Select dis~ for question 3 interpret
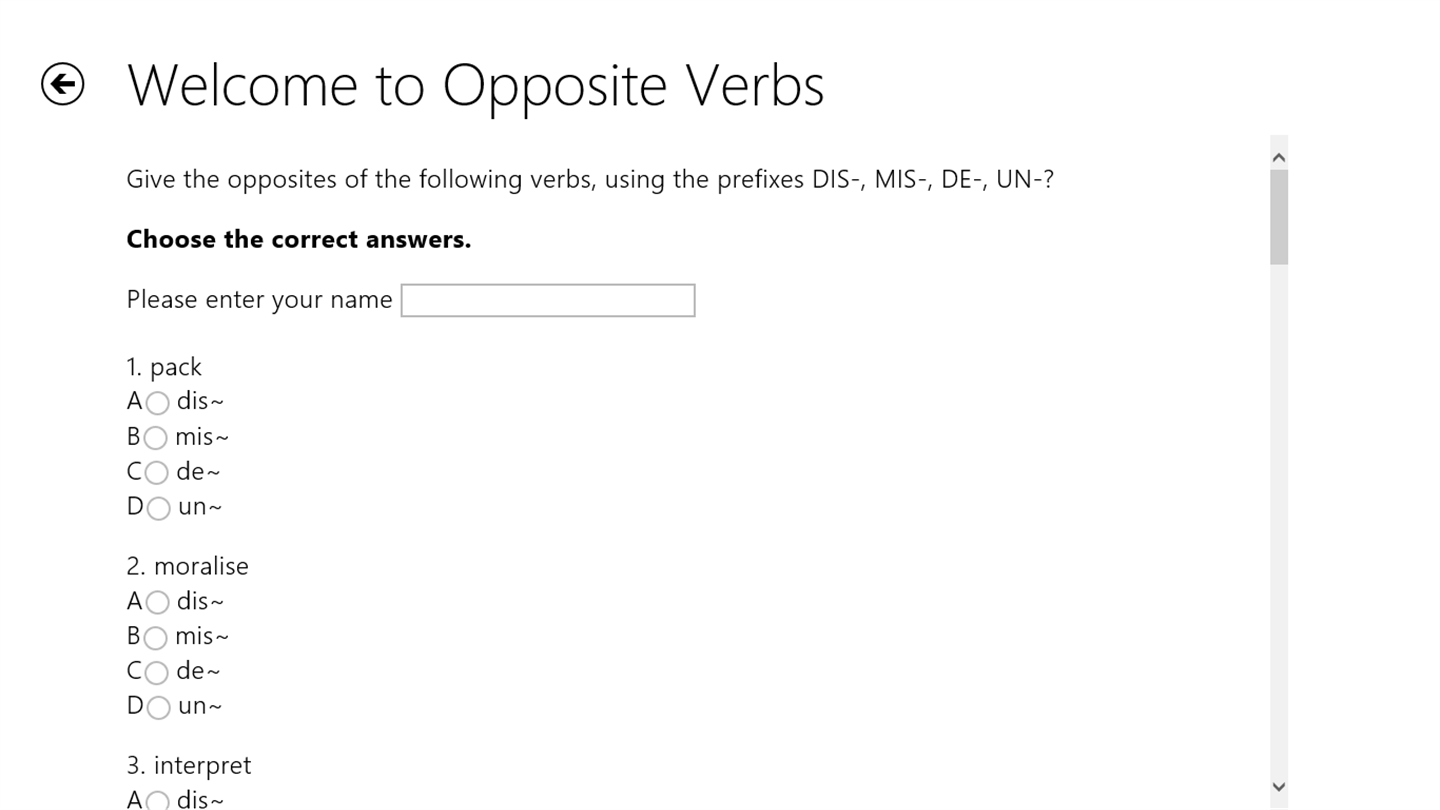This screenshot has width=1440, height=810. (157, 800)
